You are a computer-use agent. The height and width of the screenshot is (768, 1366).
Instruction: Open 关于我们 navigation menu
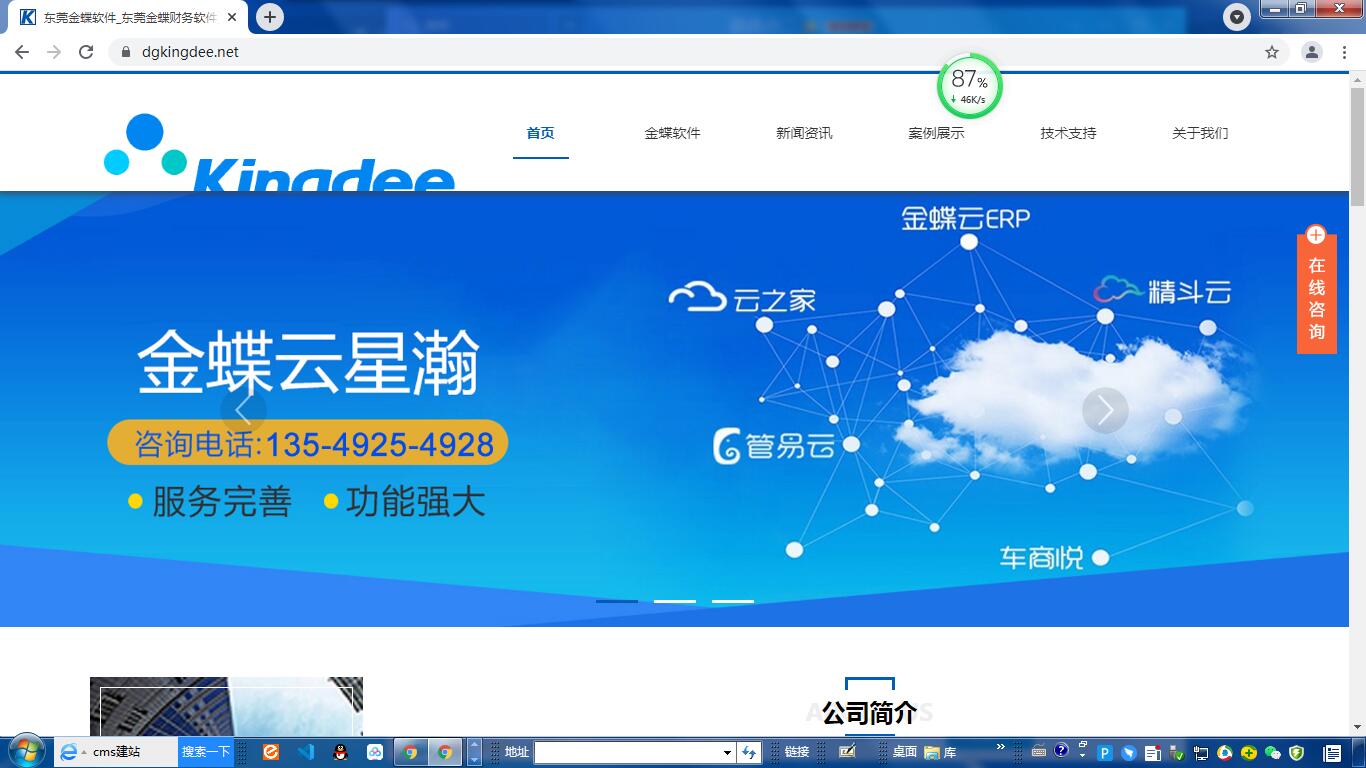(1200, 133)
